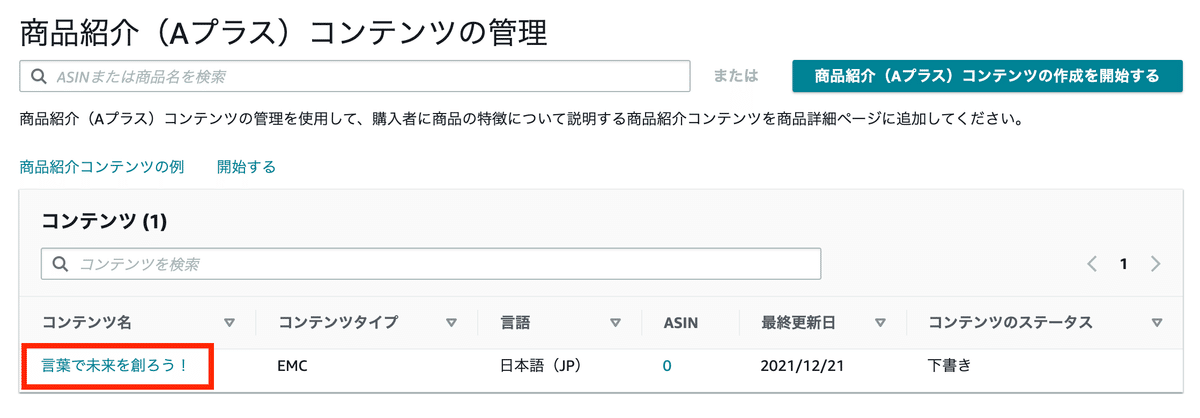The height and width of the screenshot is (418, 1200).
Task: Focus the コンテンツを検索 search field
Action: click(431, 264)
